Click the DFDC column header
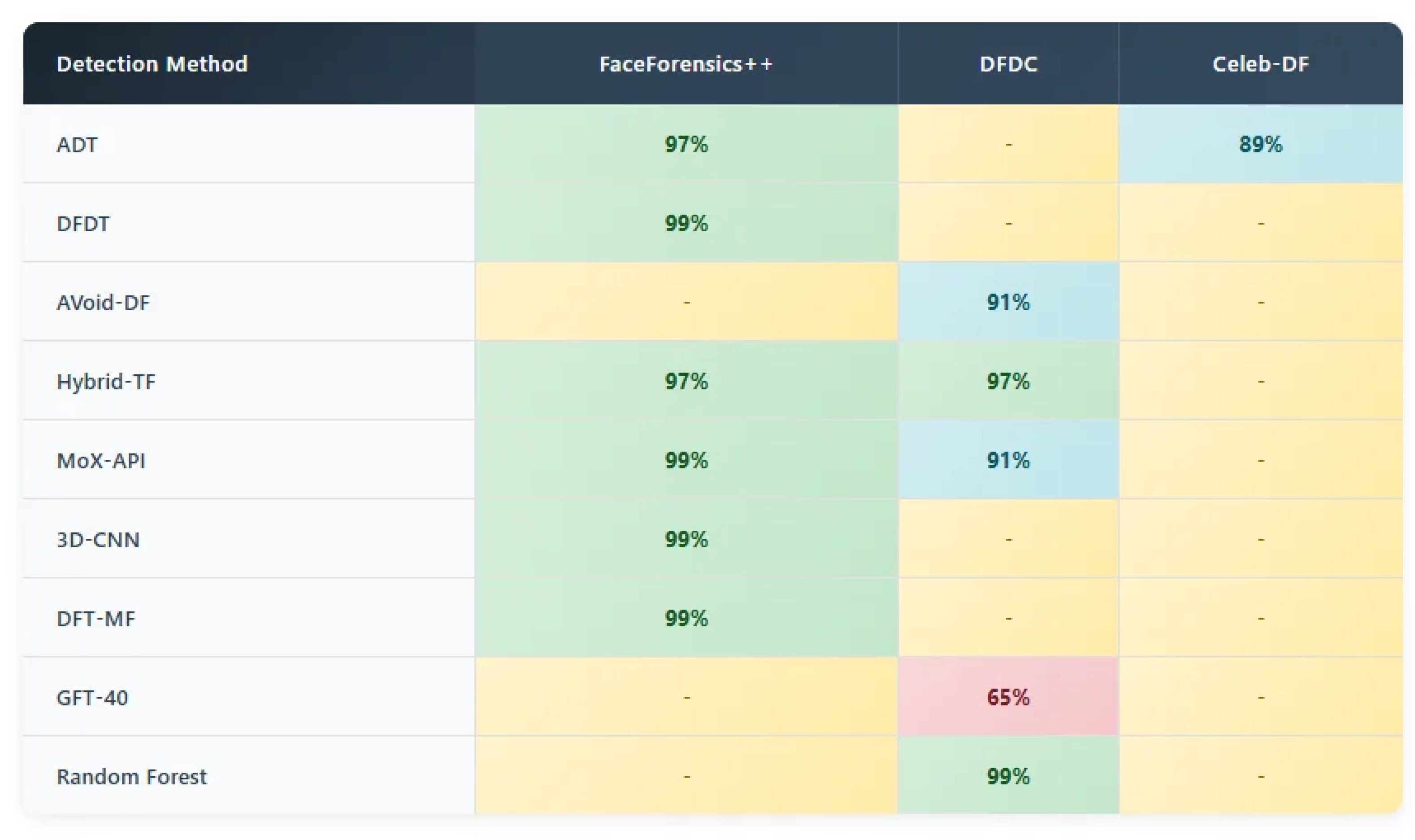1415x840 pixels. point(1008,64)
